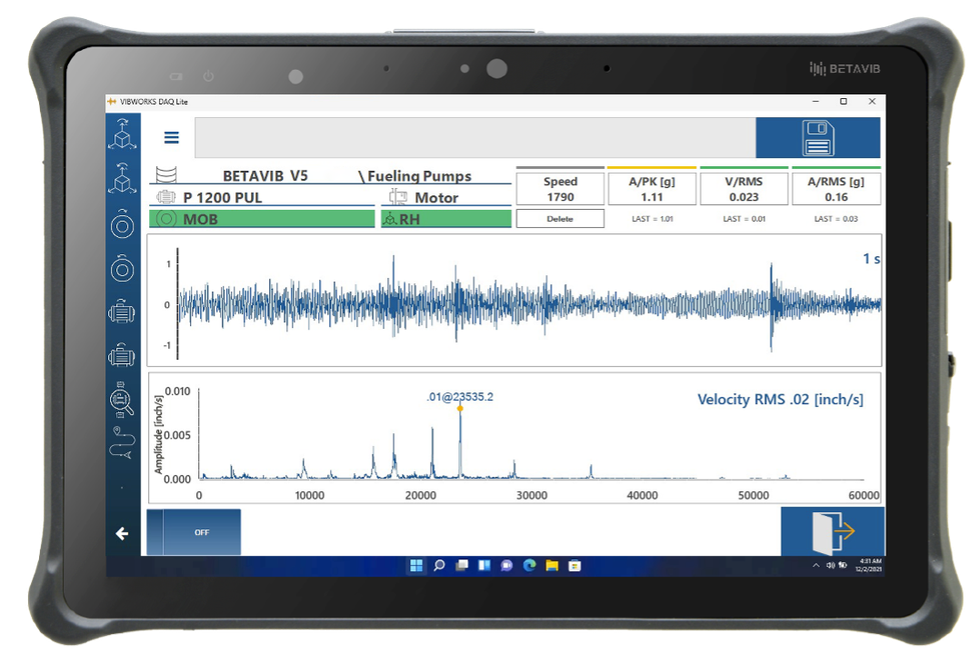Viewport: 980px width, 663px height.
Task: Toggle the OFF switch button
Action: coord(194,532)
